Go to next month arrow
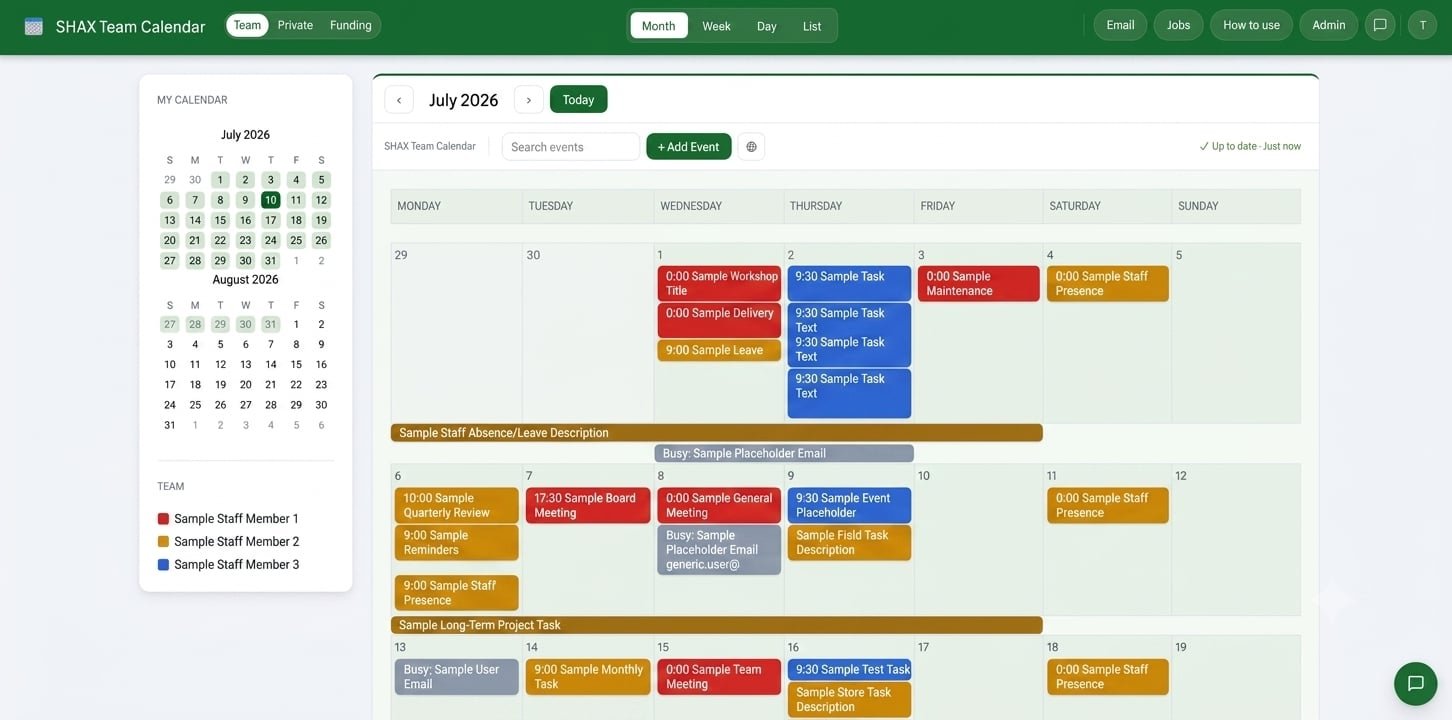 (529, 100)
